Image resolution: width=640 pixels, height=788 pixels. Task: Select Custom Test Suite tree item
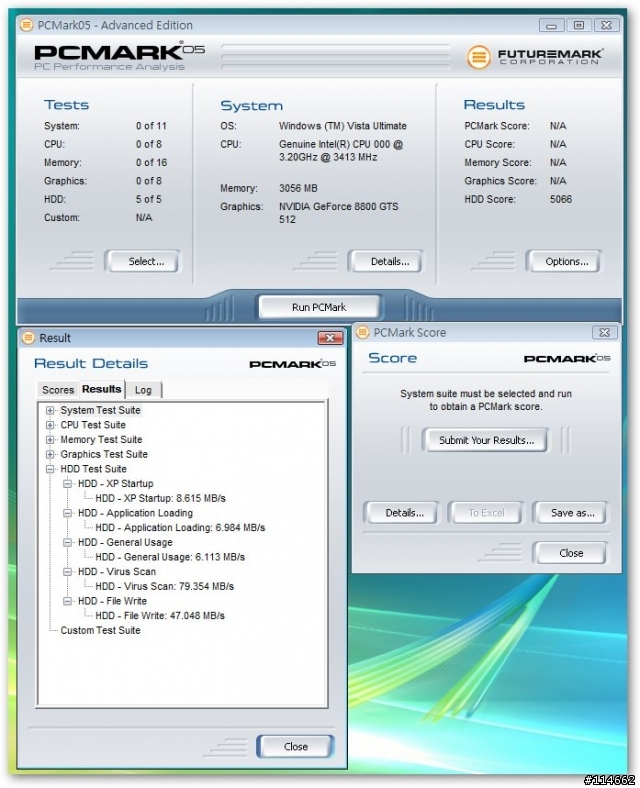tap(100, 630)
